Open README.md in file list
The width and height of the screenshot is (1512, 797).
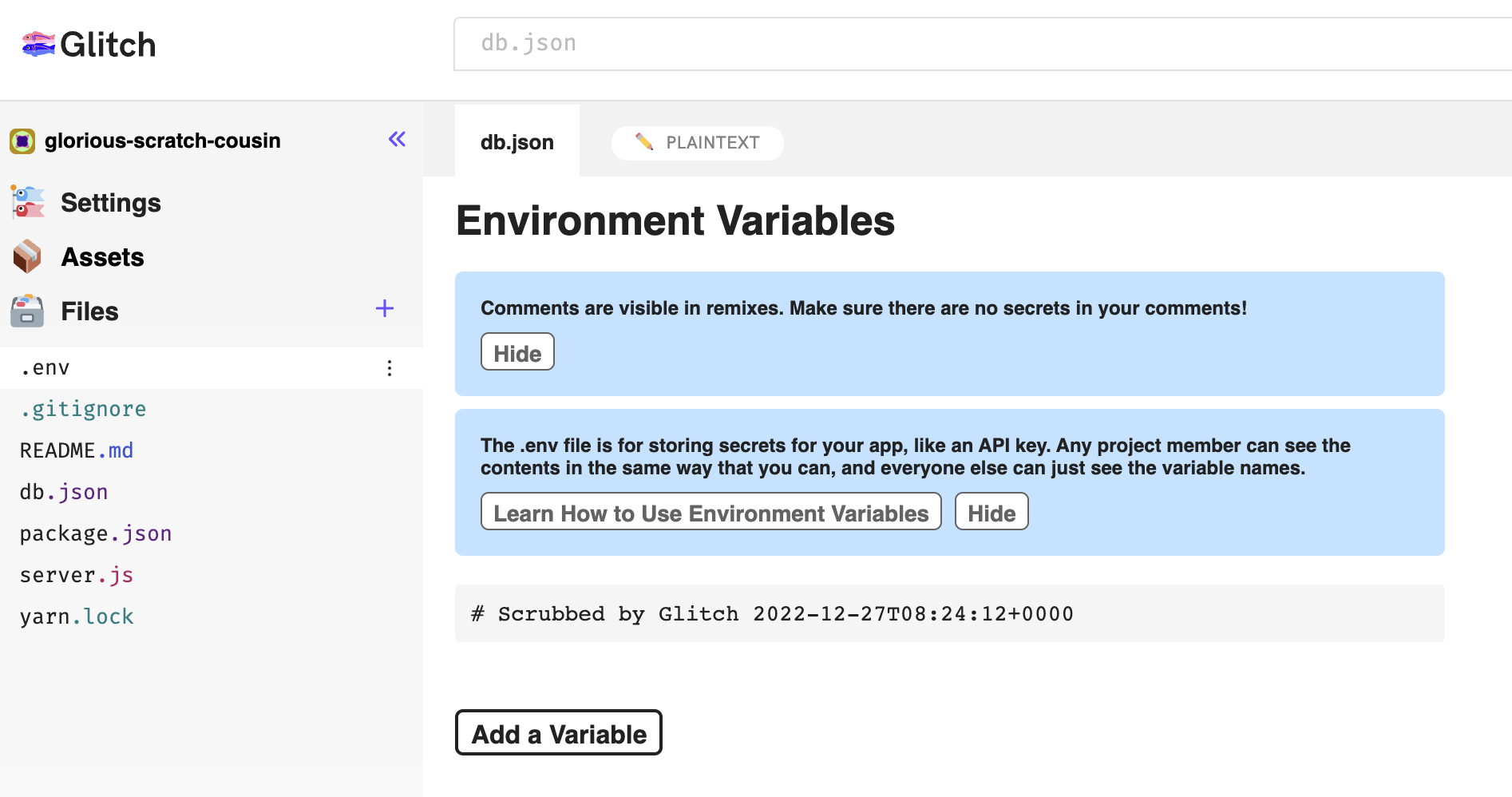click(77, 451)
